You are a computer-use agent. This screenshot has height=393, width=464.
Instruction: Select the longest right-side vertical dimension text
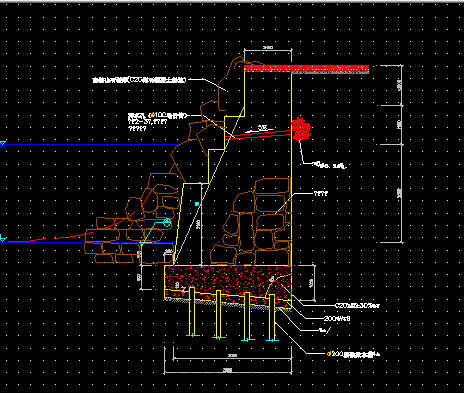399,193
